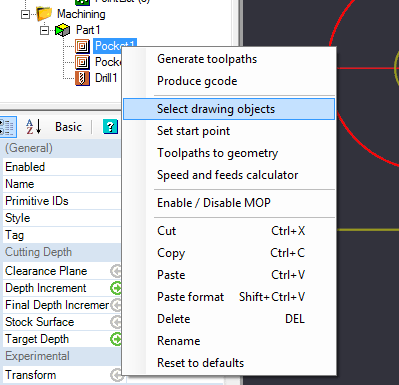Click the Machining folder icon
The width and height of the screenshot is (399, 385).
(x=44, y=14)
